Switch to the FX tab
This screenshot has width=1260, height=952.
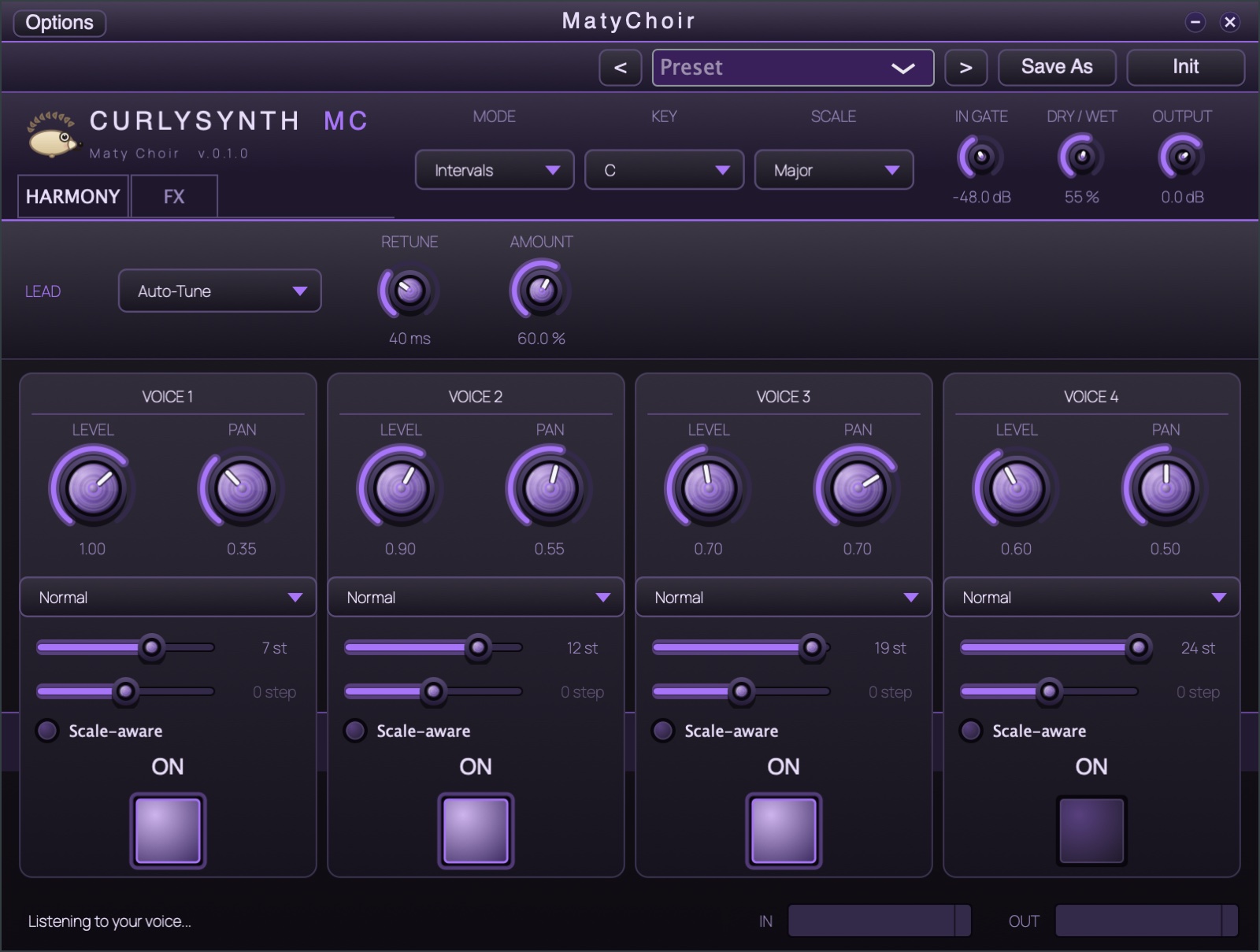174,196
